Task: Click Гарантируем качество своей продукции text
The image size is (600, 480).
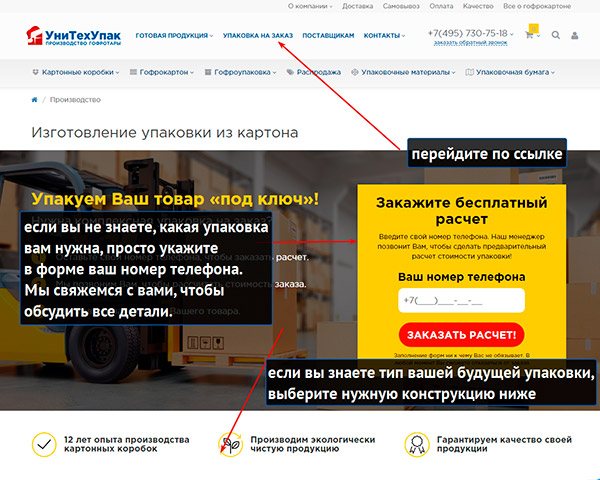Action: click(x=504, y=444)
